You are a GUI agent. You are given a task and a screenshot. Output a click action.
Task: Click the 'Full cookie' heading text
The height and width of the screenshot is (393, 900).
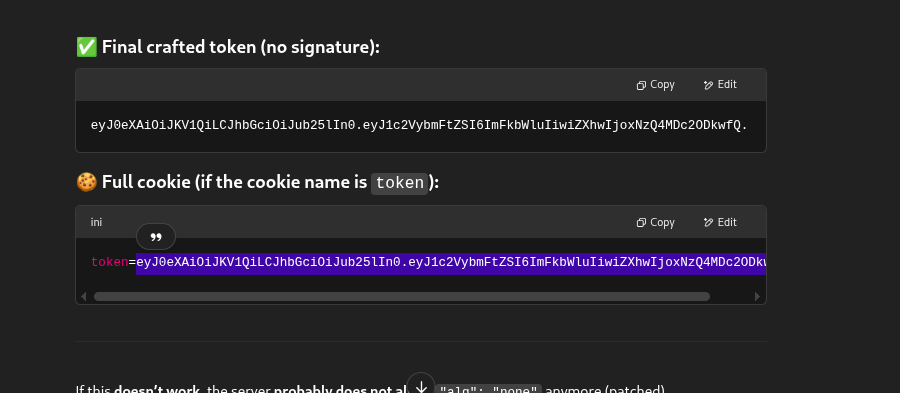click(x=146, y=182)
